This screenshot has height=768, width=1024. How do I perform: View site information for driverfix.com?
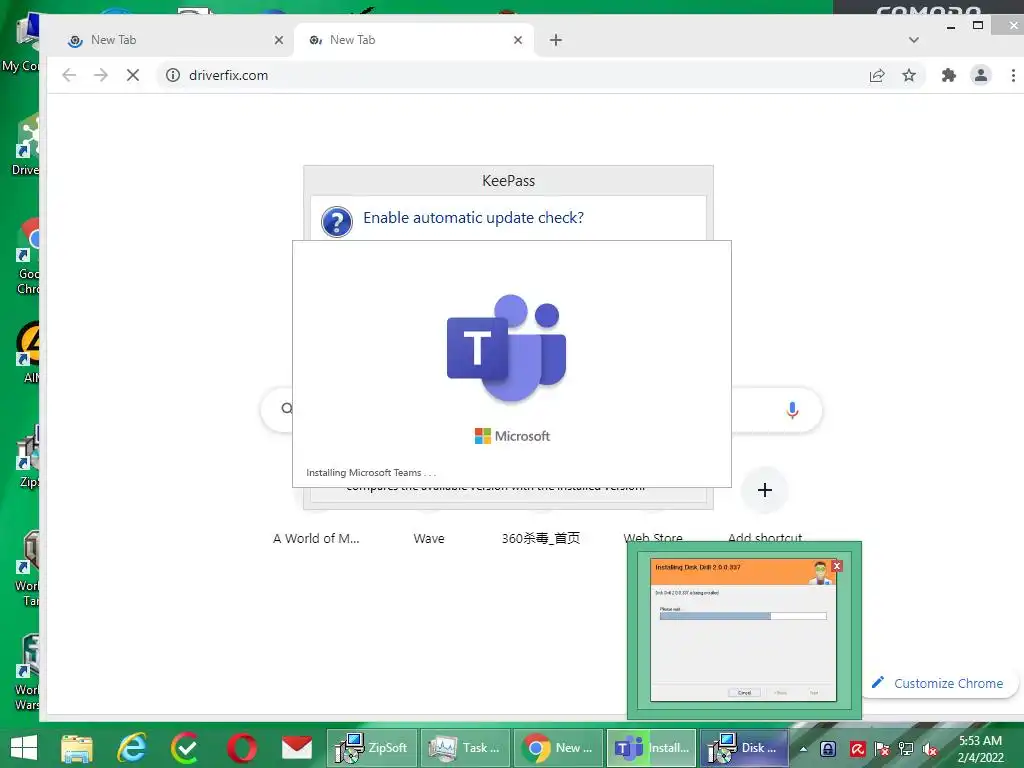tap(173, 75)
